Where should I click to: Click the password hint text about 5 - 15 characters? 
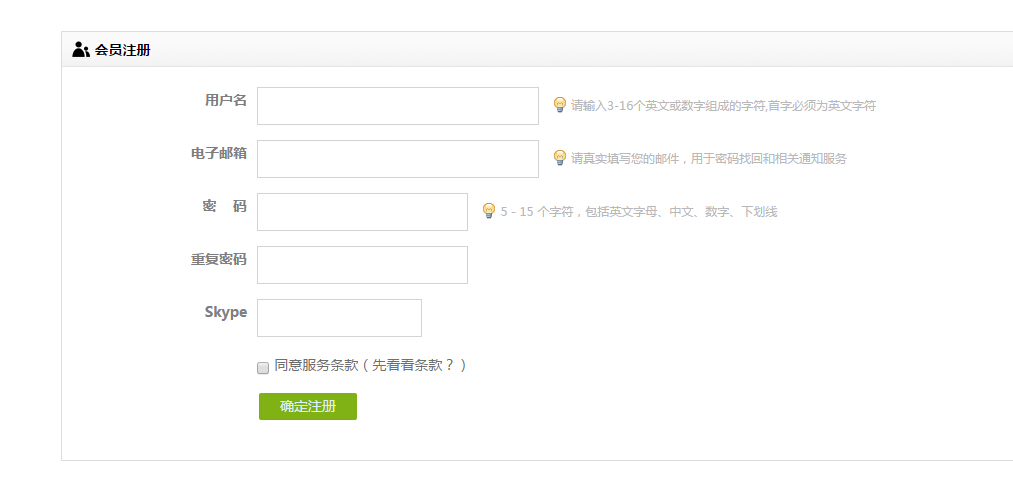tap(638, 212)
